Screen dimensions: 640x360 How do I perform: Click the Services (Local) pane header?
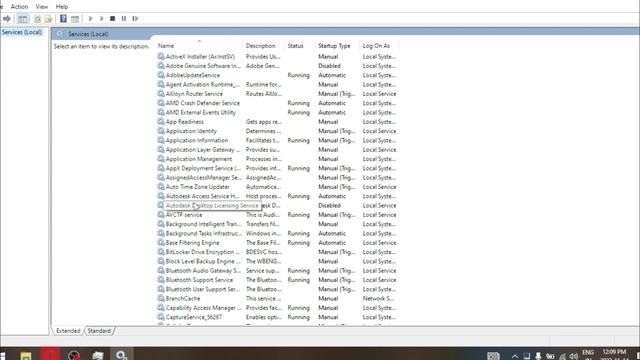pyautogui.click(x=88, y=34)
